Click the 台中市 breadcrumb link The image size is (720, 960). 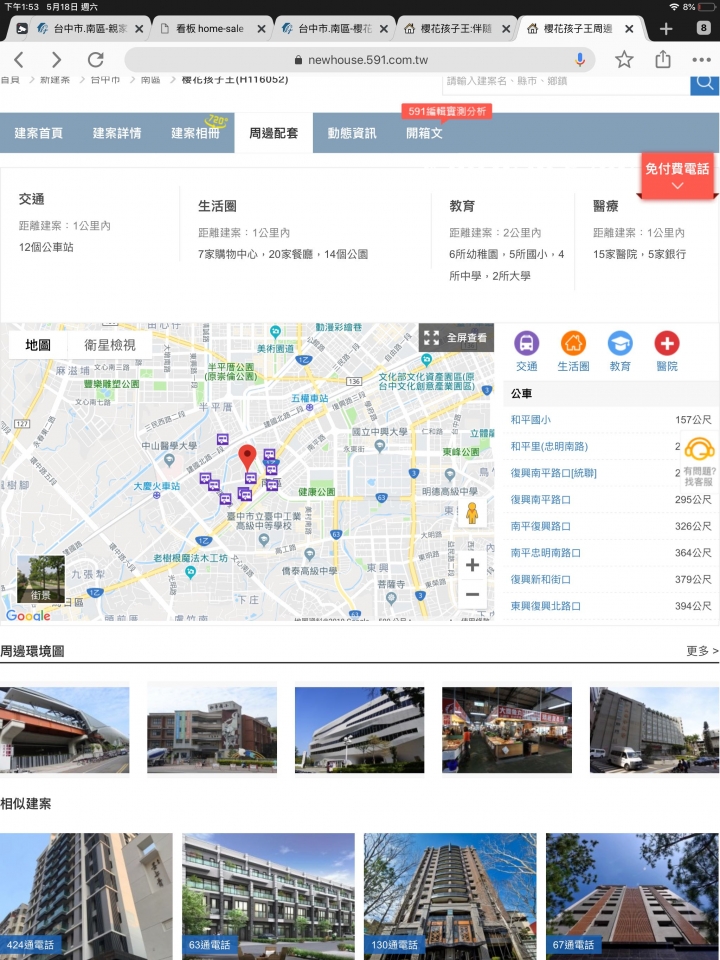click(x=105, y=80)
